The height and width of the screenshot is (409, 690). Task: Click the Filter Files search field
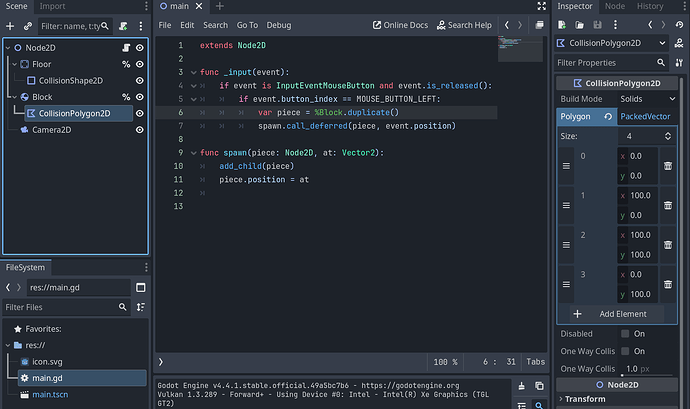66,307
